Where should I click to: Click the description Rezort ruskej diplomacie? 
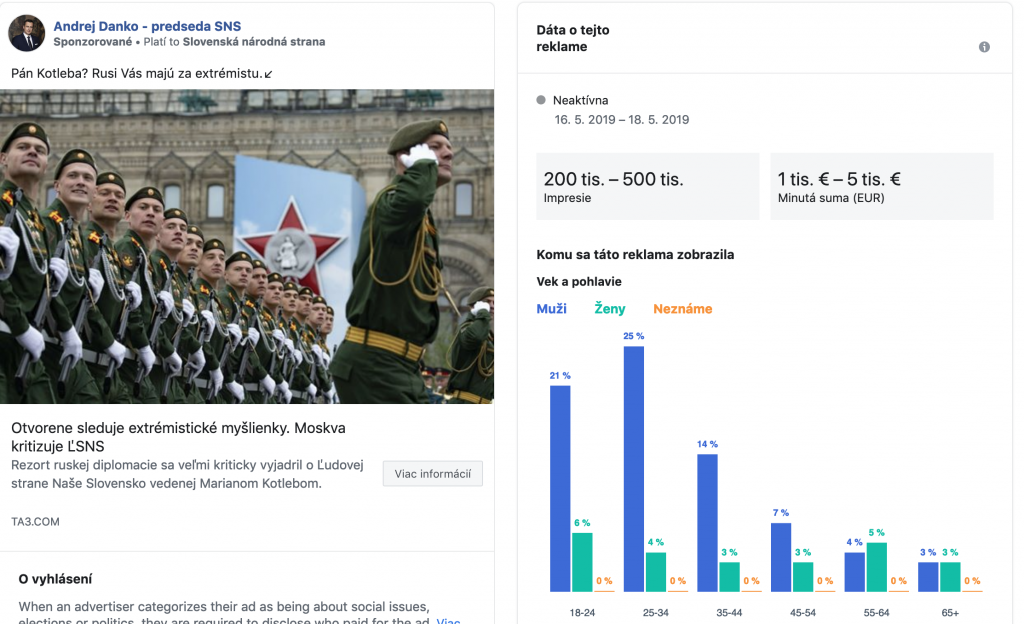pos(187,475)
